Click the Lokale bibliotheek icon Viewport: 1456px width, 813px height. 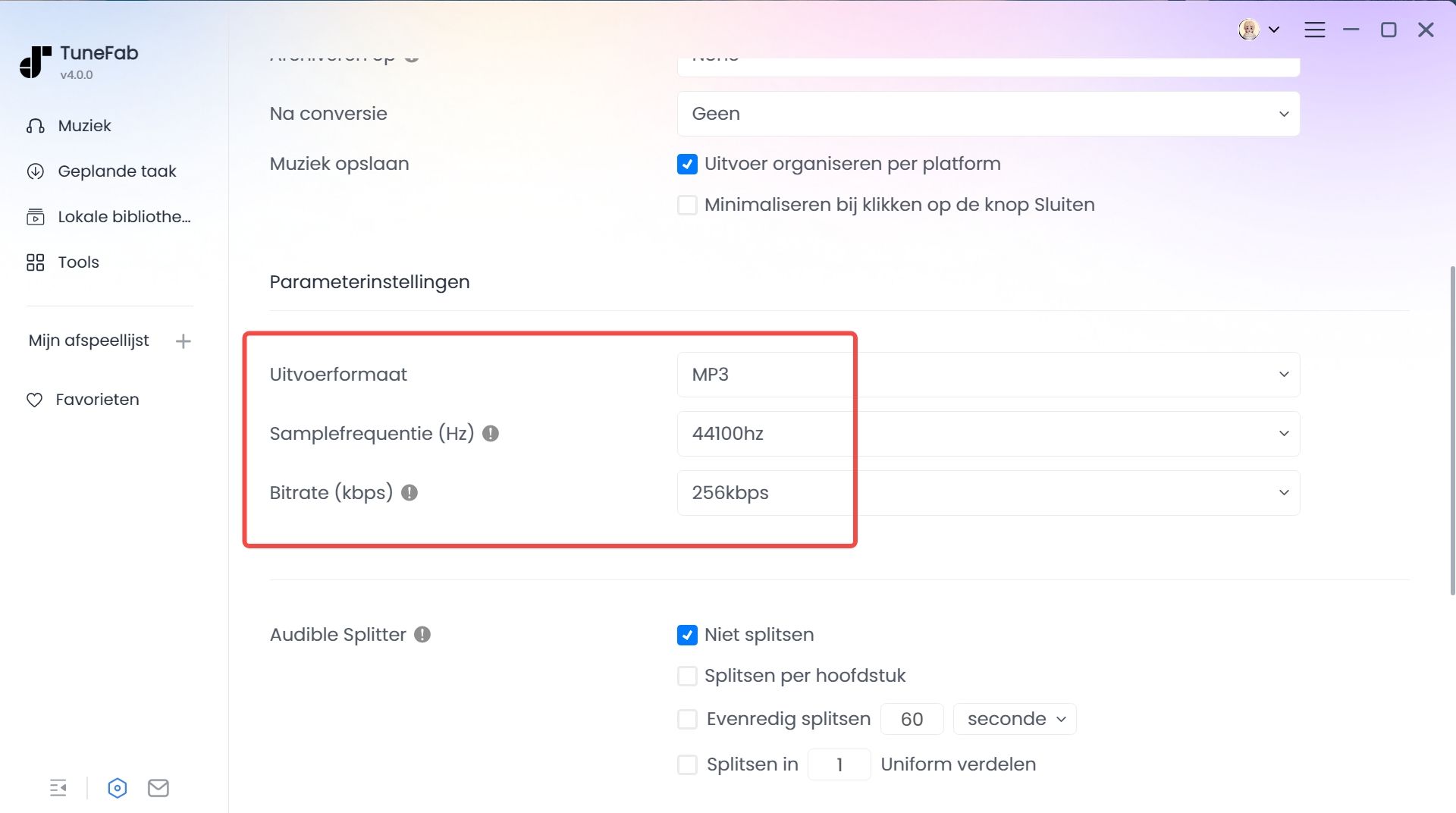click(x=36, y=216)
